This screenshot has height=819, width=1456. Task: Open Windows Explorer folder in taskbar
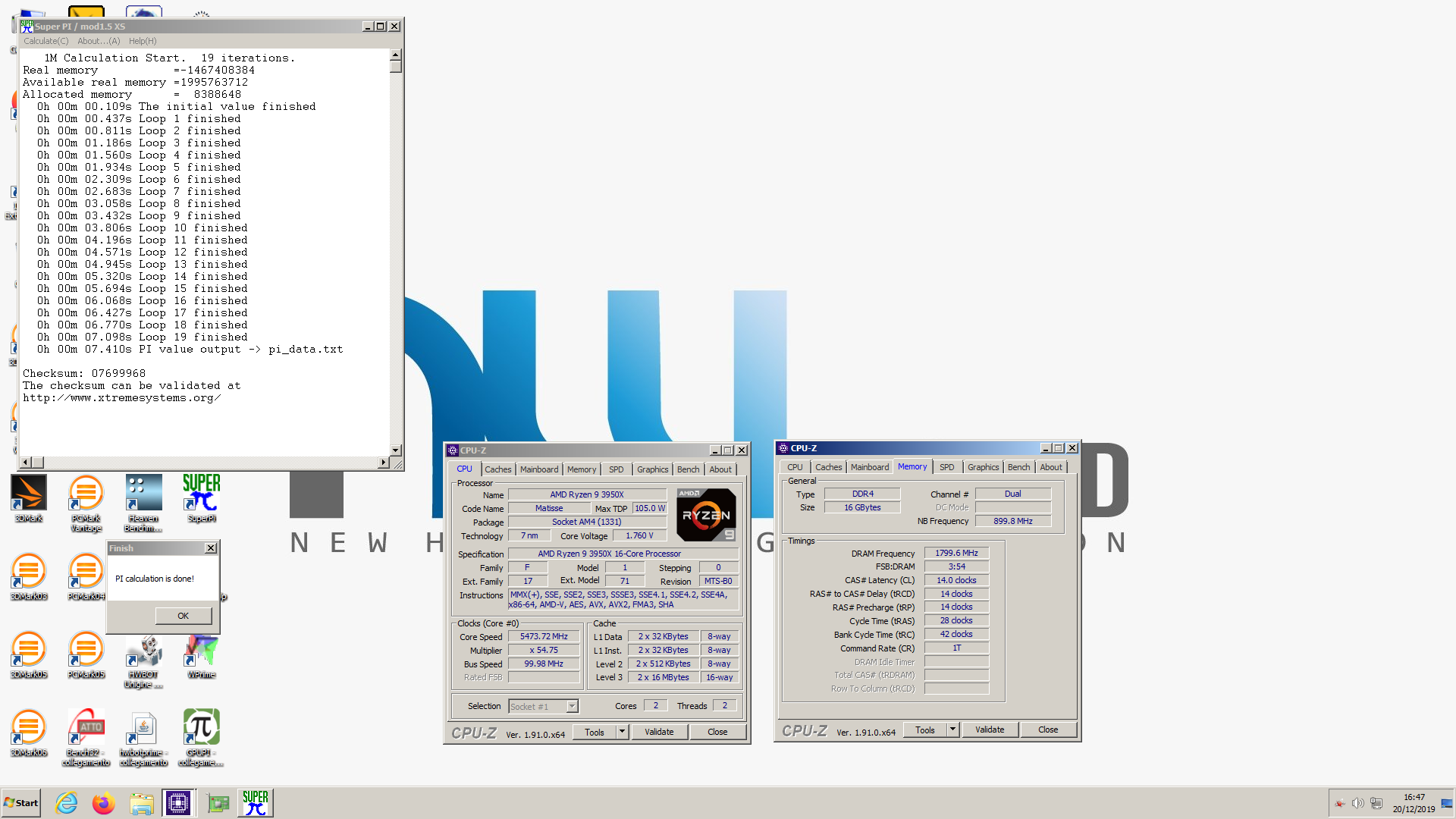click(142, 803)
